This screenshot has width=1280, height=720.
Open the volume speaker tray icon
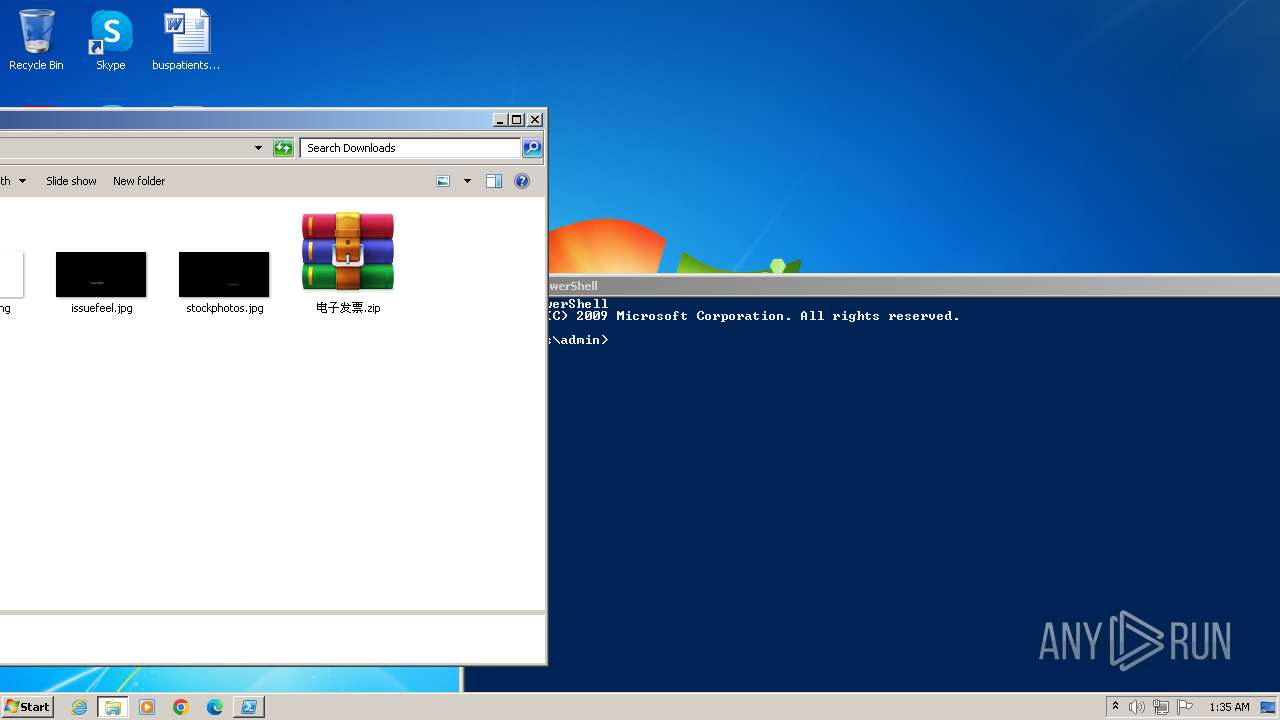tap(1137, 707)
